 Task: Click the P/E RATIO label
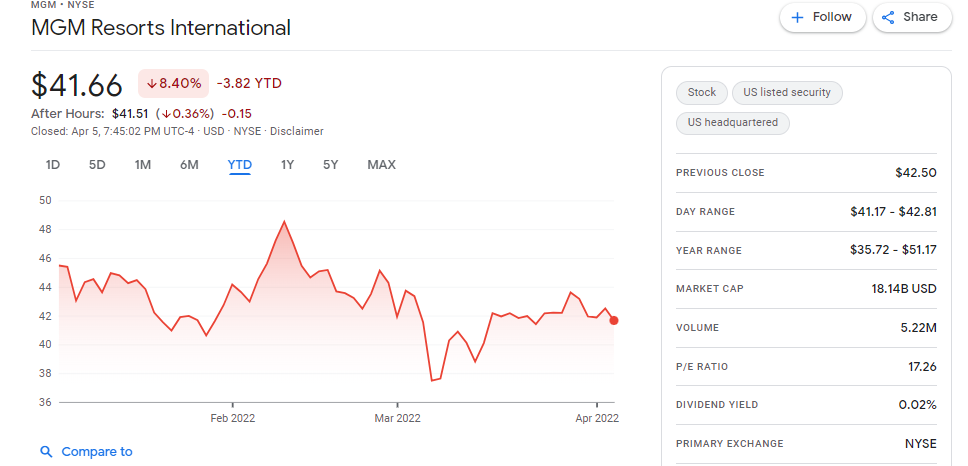(x=702, y=367)
